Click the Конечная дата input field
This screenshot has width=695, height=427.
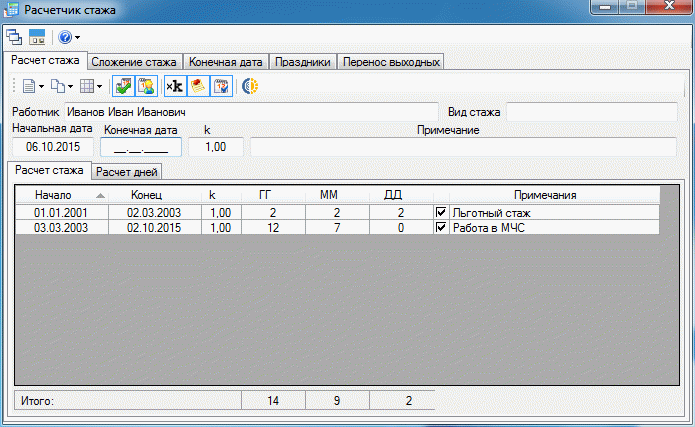click(x=141, y=148)
